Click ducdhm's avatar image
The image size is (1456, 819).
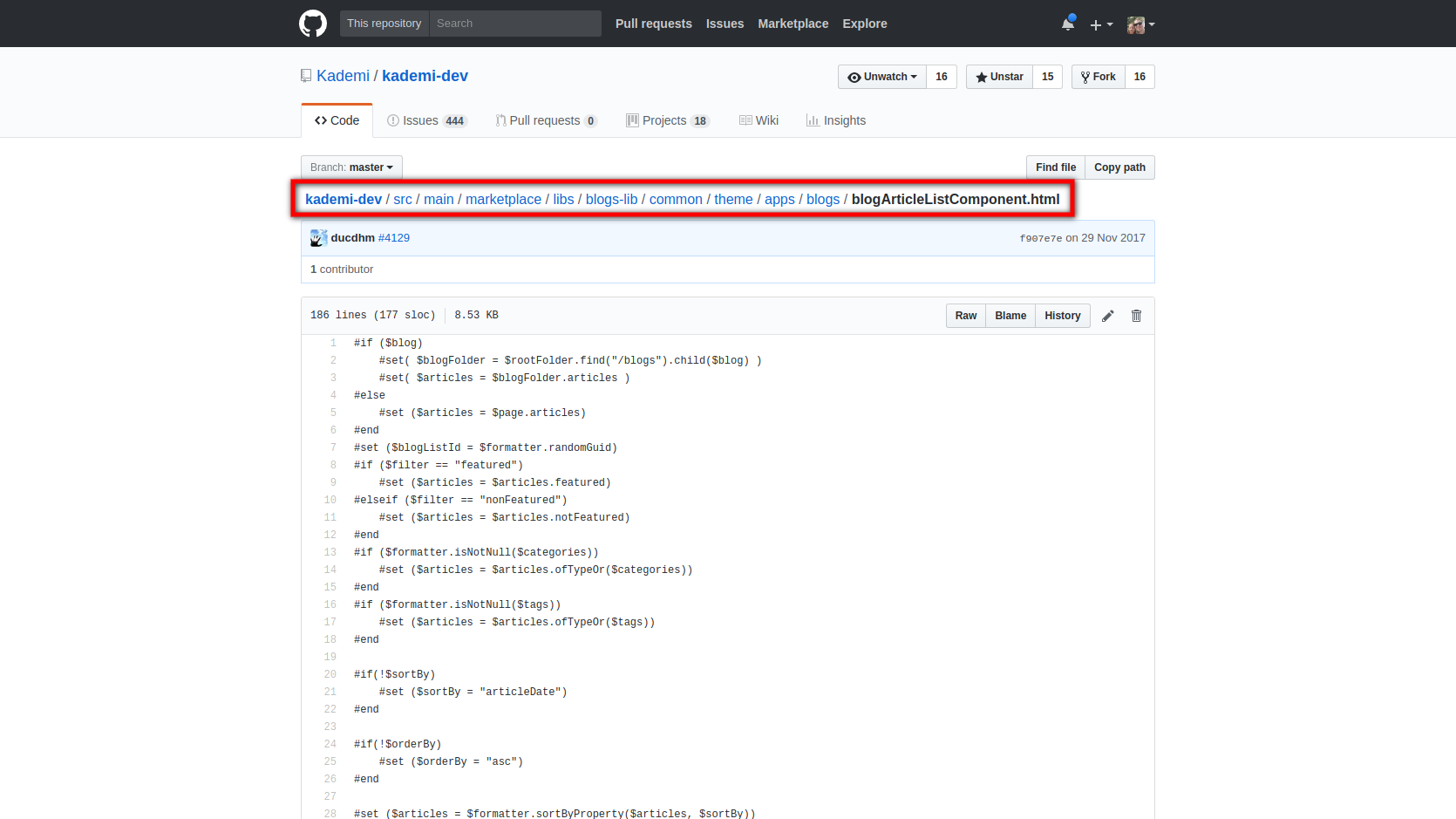point(318,237)
